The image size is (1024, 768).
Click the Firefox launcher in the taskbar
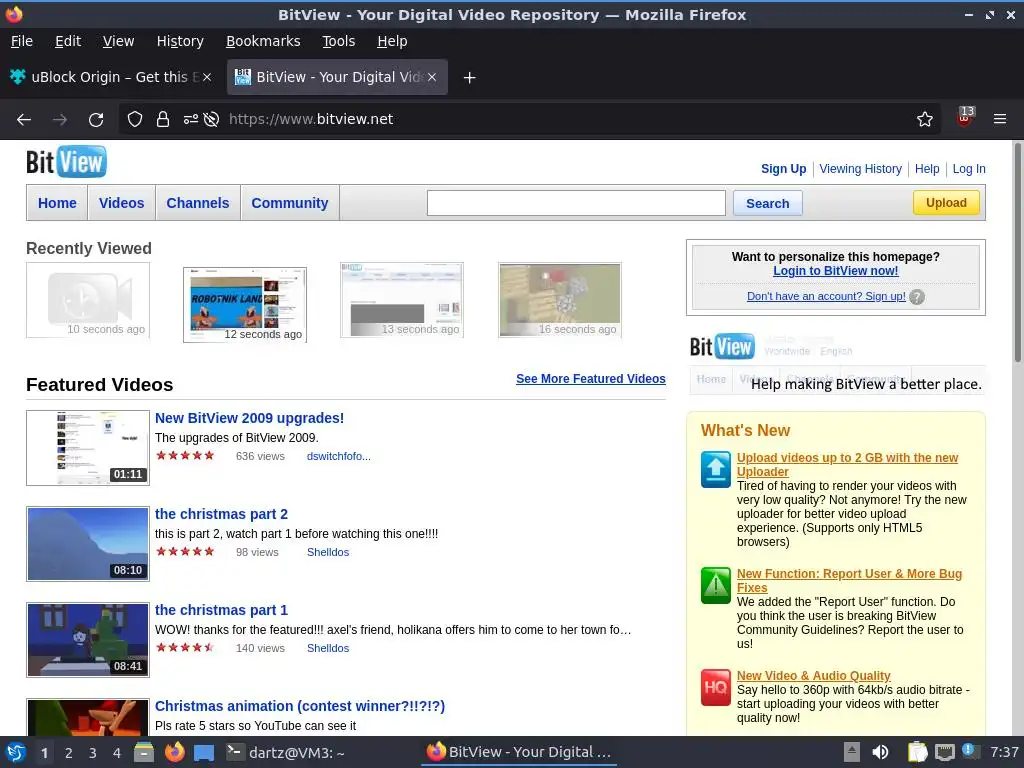coord(174,752)
